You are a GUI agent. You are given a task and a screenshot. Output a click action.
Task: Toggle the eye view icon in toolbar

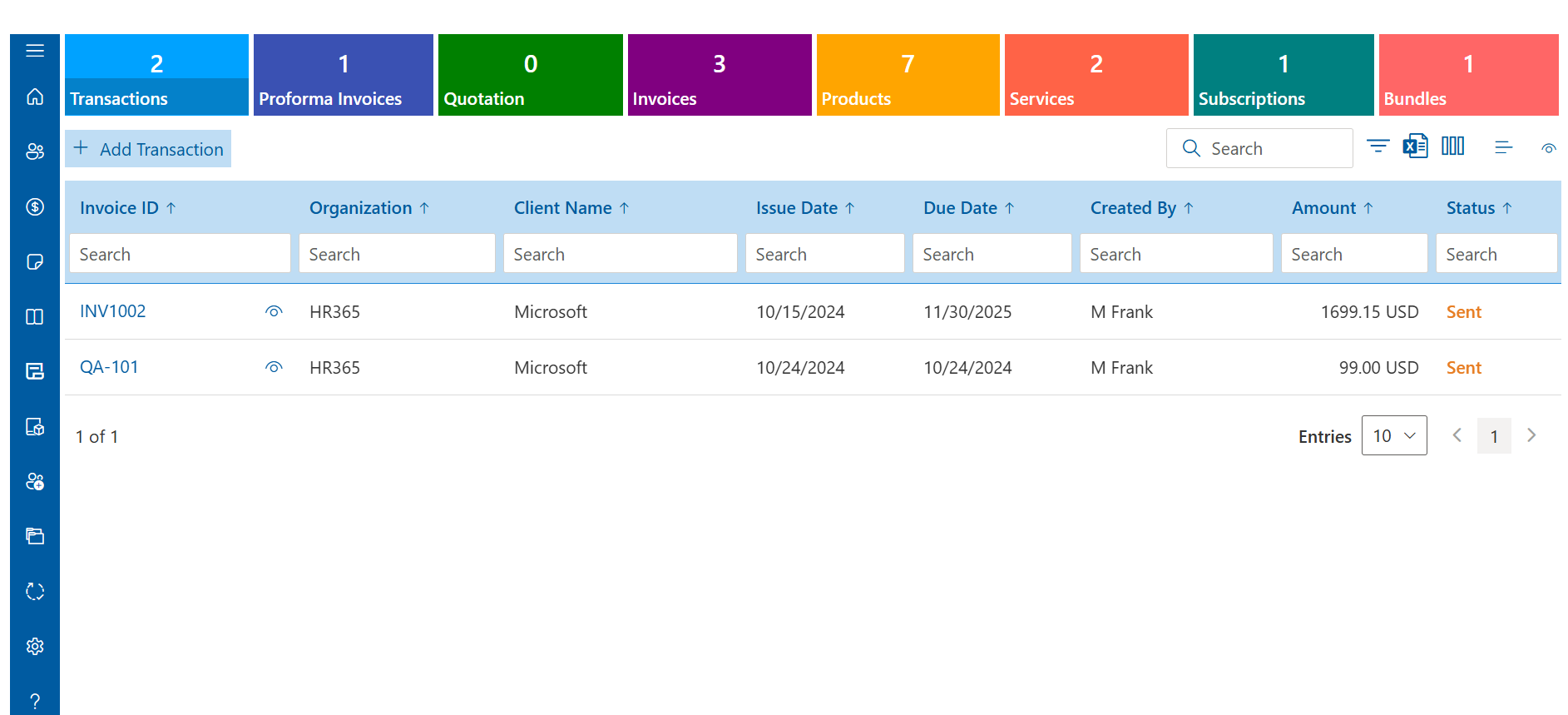[1548, 149]
